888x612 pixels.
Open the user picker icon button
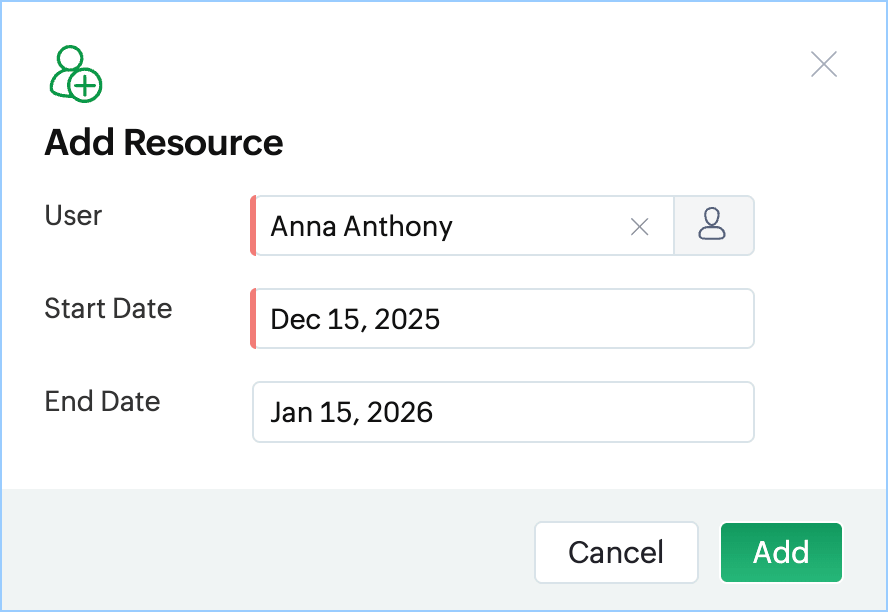point(713,225)
